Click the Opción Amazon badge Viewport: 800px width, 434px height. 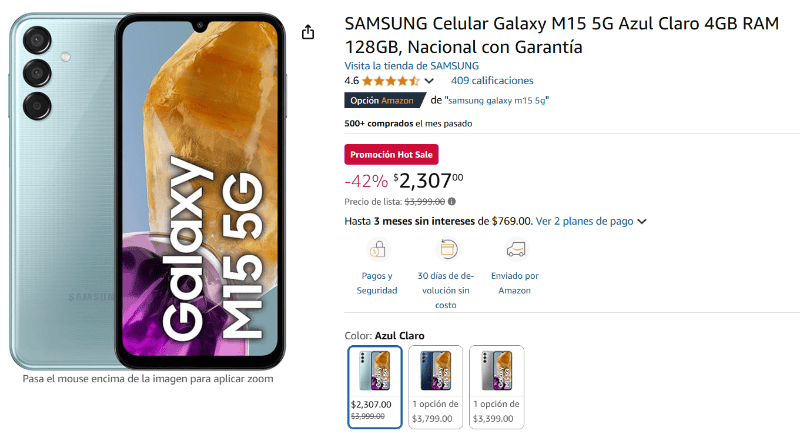(x=384, y=100)
